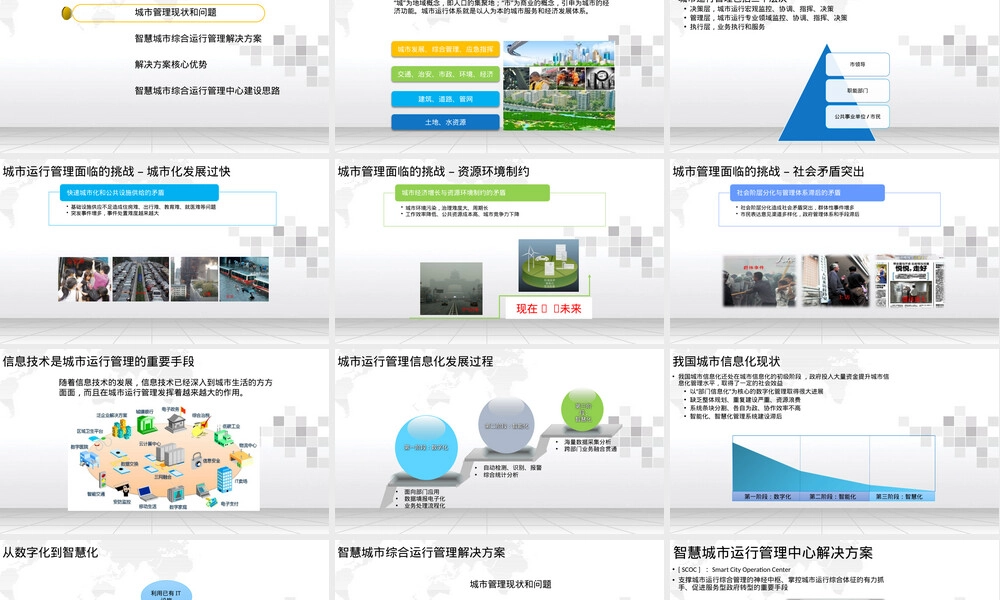This screenshot has height=600, width=1000.
Task: Click the padlock information security icon
Action: (x=196, y=460)
